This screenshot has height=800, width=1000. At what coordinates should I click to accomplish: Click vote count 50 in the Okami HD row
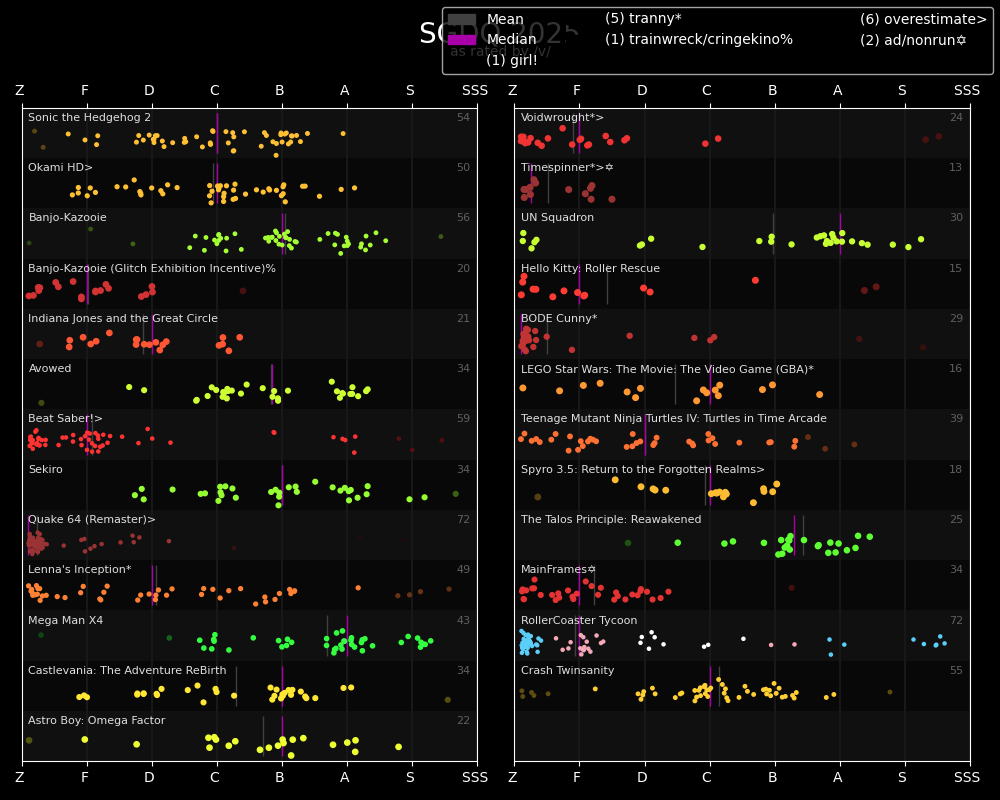pos(463,167)
